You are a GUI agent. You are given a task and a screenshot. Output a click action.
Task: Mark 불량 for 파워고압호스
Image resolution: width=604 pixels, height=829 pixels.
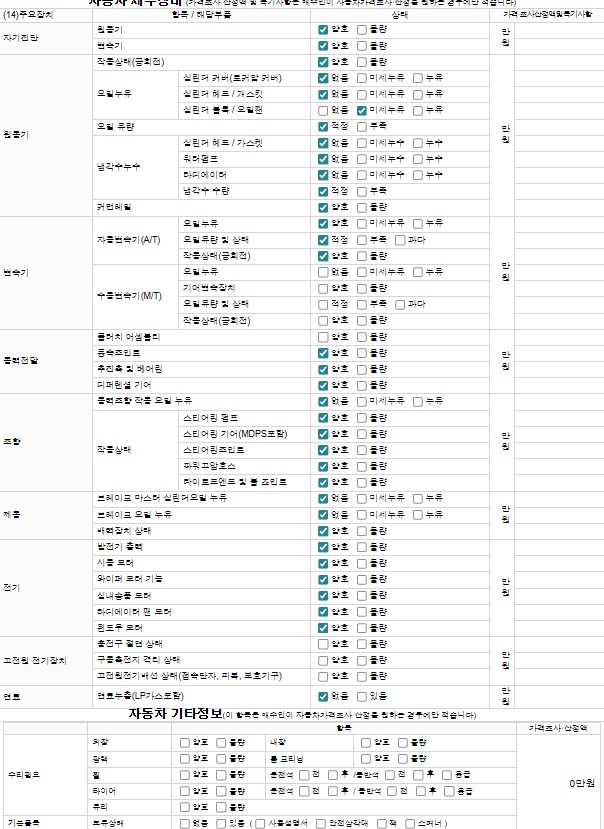click(362, 466)
